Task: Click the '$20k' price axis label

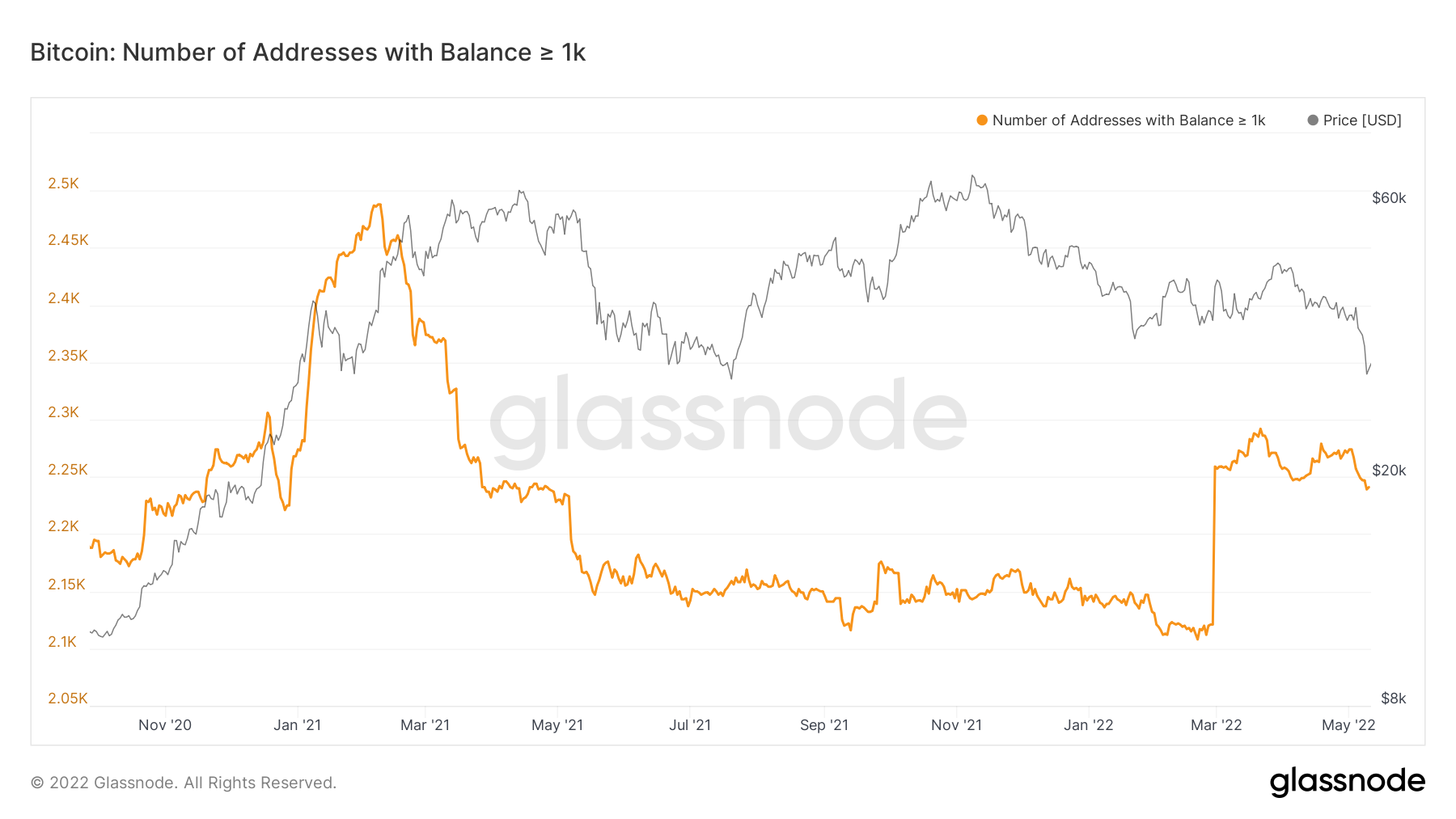Action: [x=1389, y=471]
